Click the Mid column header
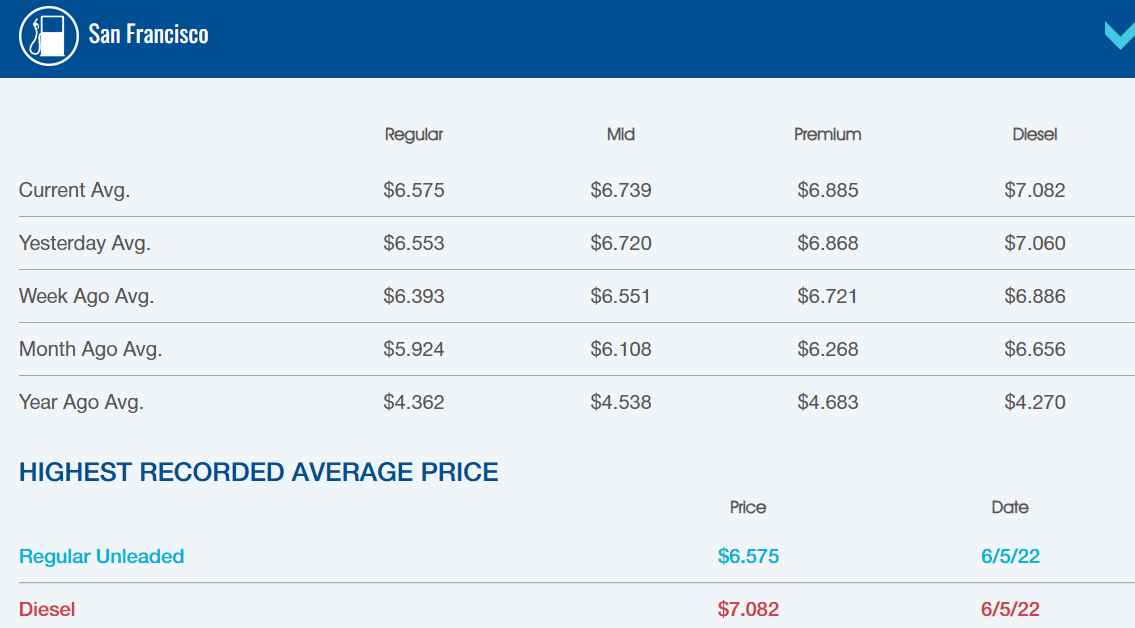The width and height of the screenshot is (1135, 628). point(621,134)
